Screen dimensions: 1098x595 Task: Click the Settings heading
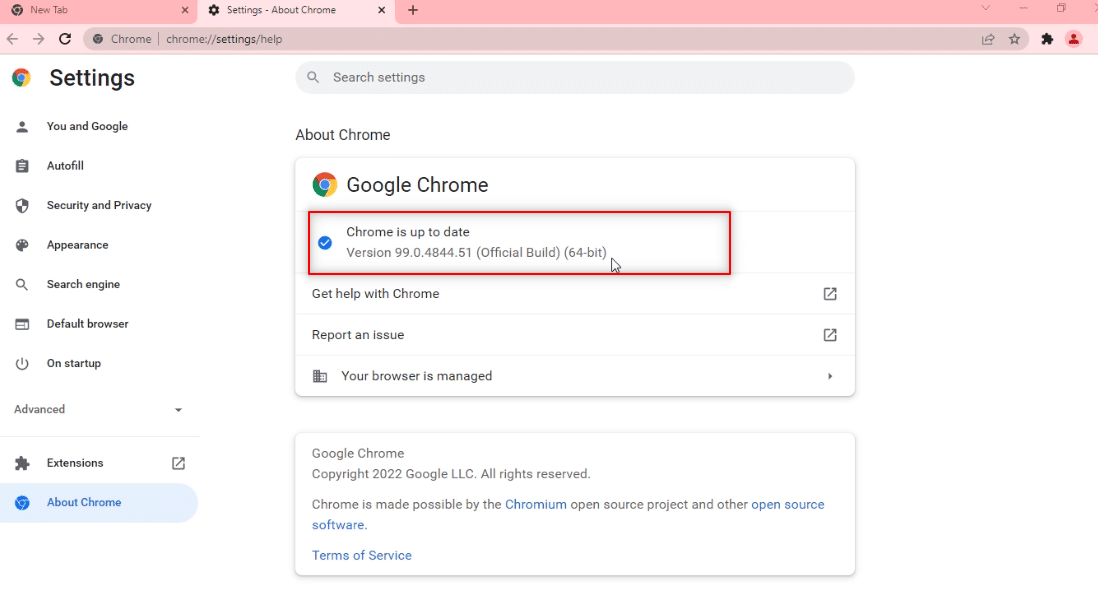92,78
